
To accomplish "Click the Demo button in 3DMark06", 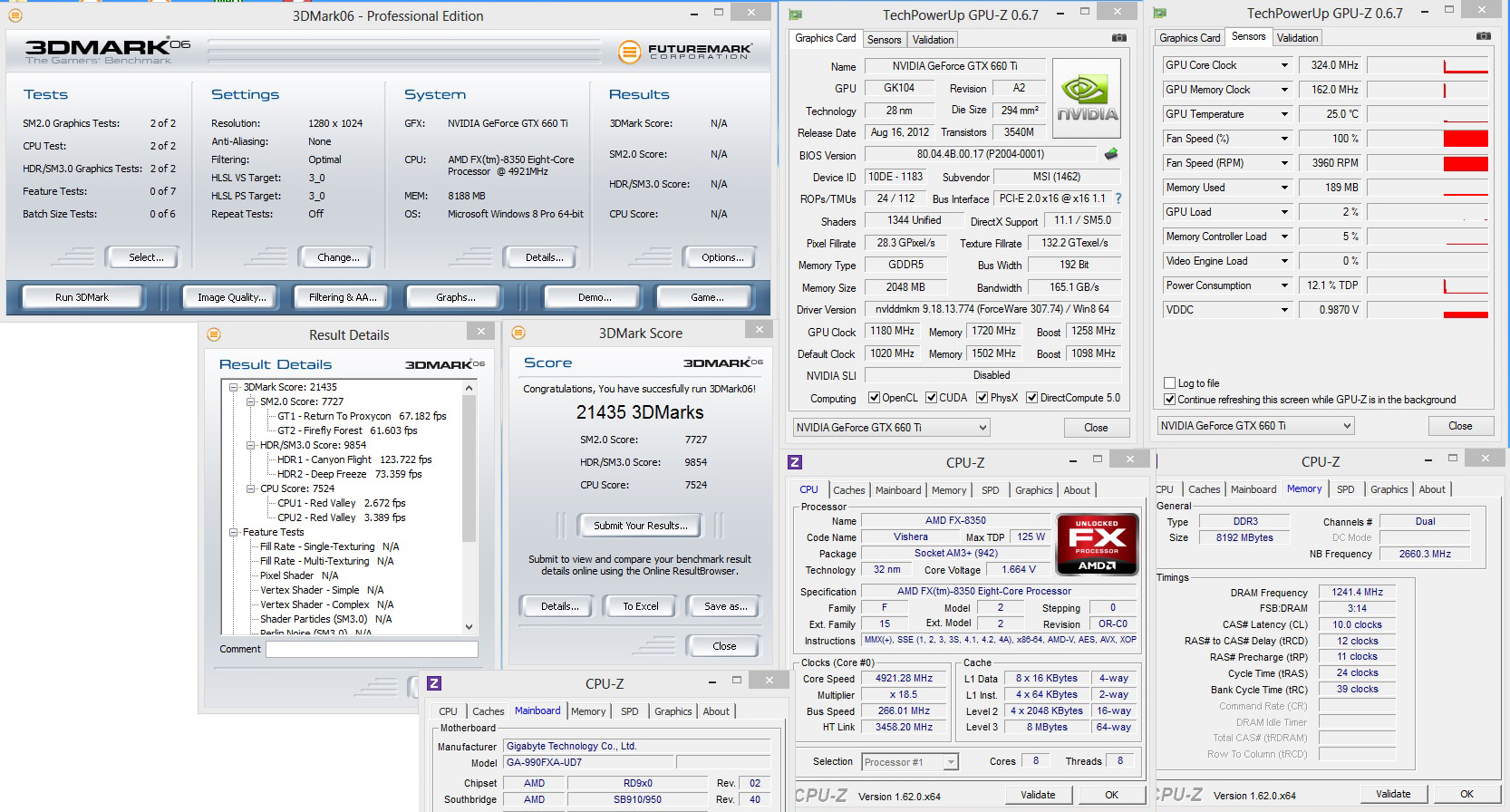I will pos(595,297).
